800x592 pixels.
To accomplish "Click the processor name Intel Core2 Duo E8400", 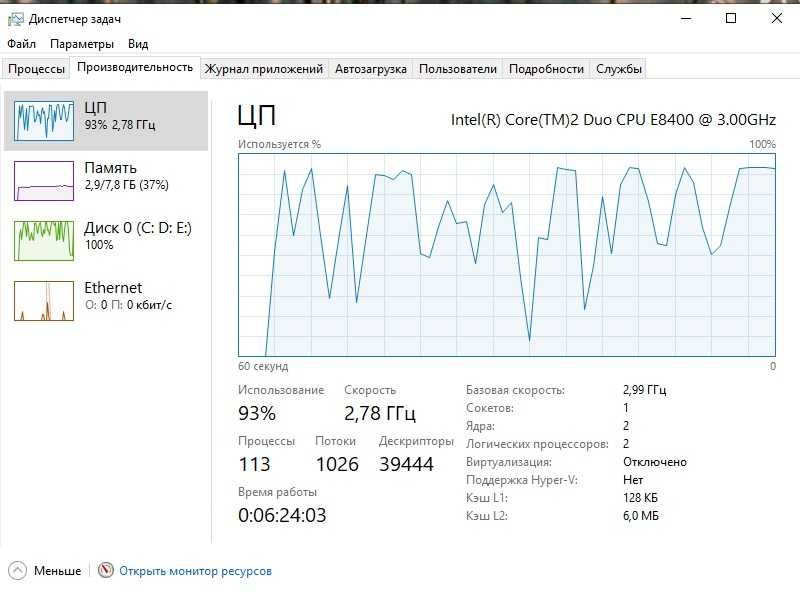I will pos(613,120).
